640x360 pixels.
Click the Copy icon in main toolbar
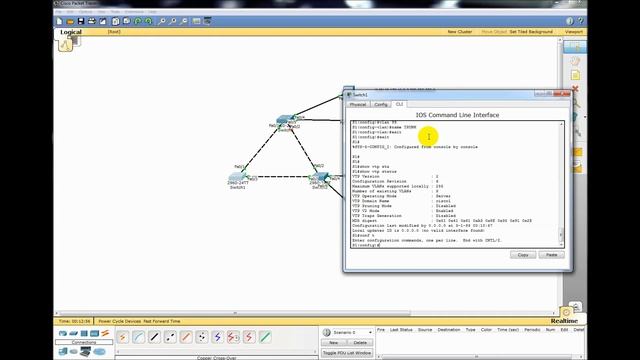(x=116, y=21)
